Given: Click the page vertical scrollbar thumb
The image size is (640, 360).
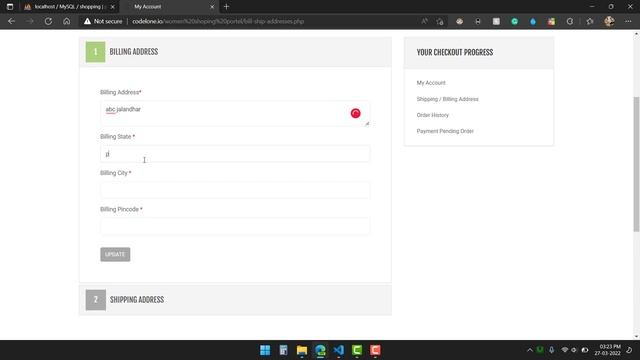Looking at the screenshot, I should pyautogui.click(x=636, y=164).
